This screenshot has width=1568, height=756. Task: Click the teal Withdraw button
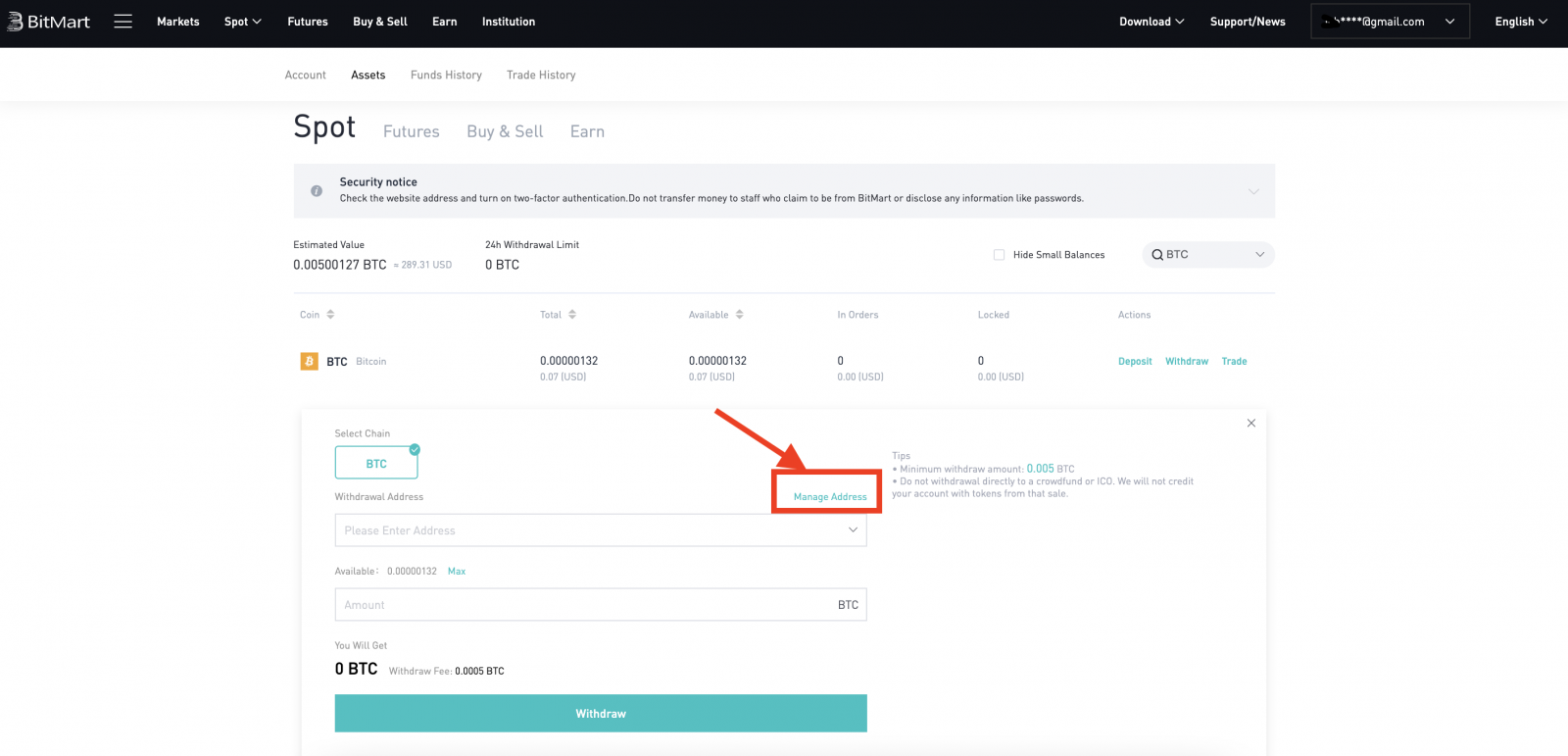(x=600, y=714)
